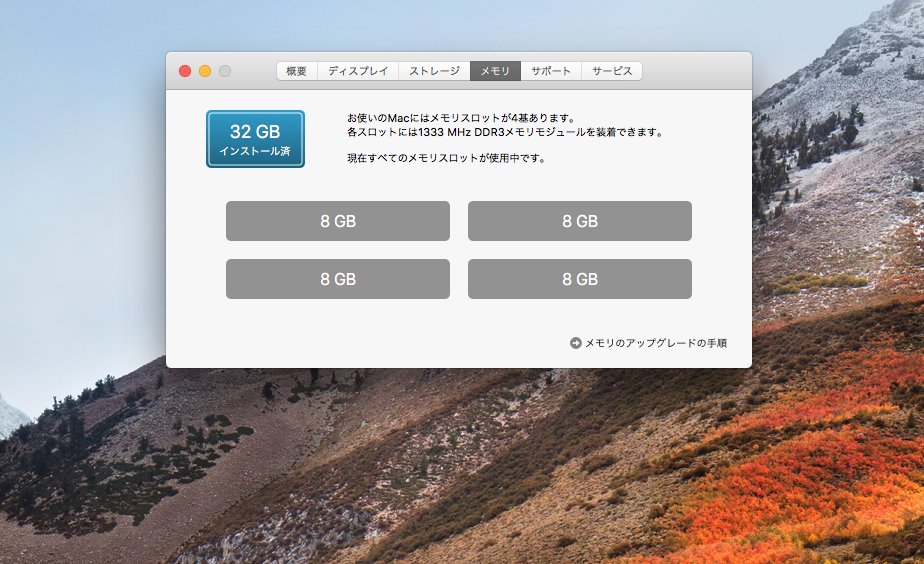Image resolution: width=924 pixels, height=564 pixels.
Task: Click the arrow icon beside memory upgrade instructions
Action: click(576, 343)
